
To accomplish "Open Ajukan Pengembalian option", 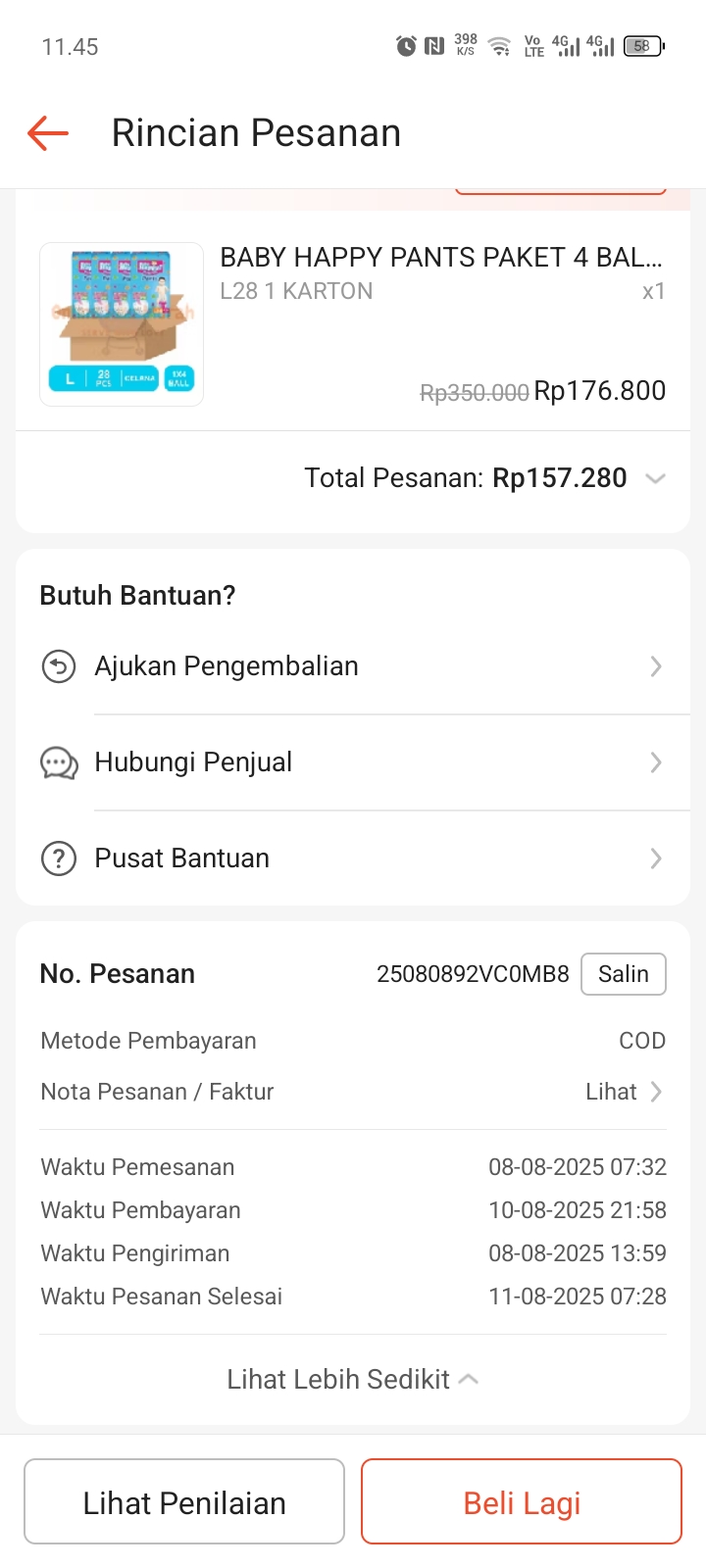I will 227,666.
